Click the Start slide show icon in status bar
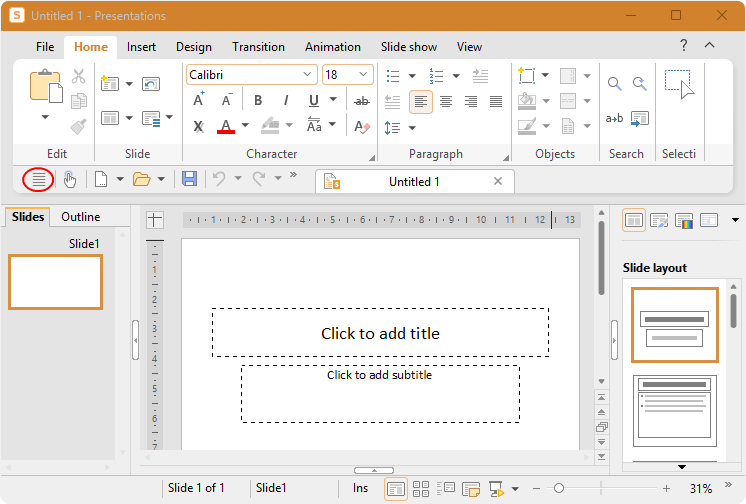746x504 pixels. click(x=496, y=489)
